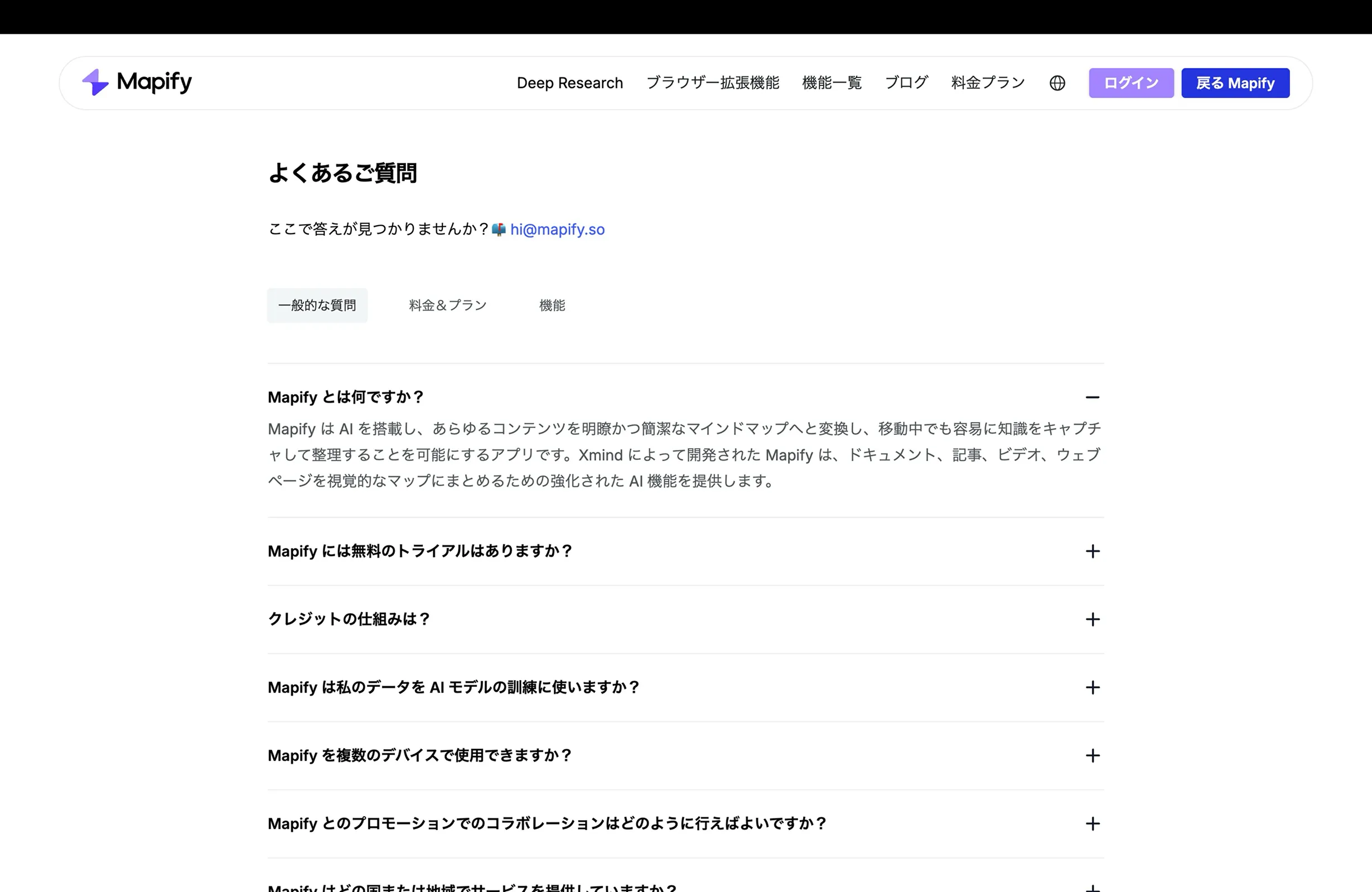Switch to the '料金＆プラン' tab
The image size is (1372, 892).
[x=448, y=306]
